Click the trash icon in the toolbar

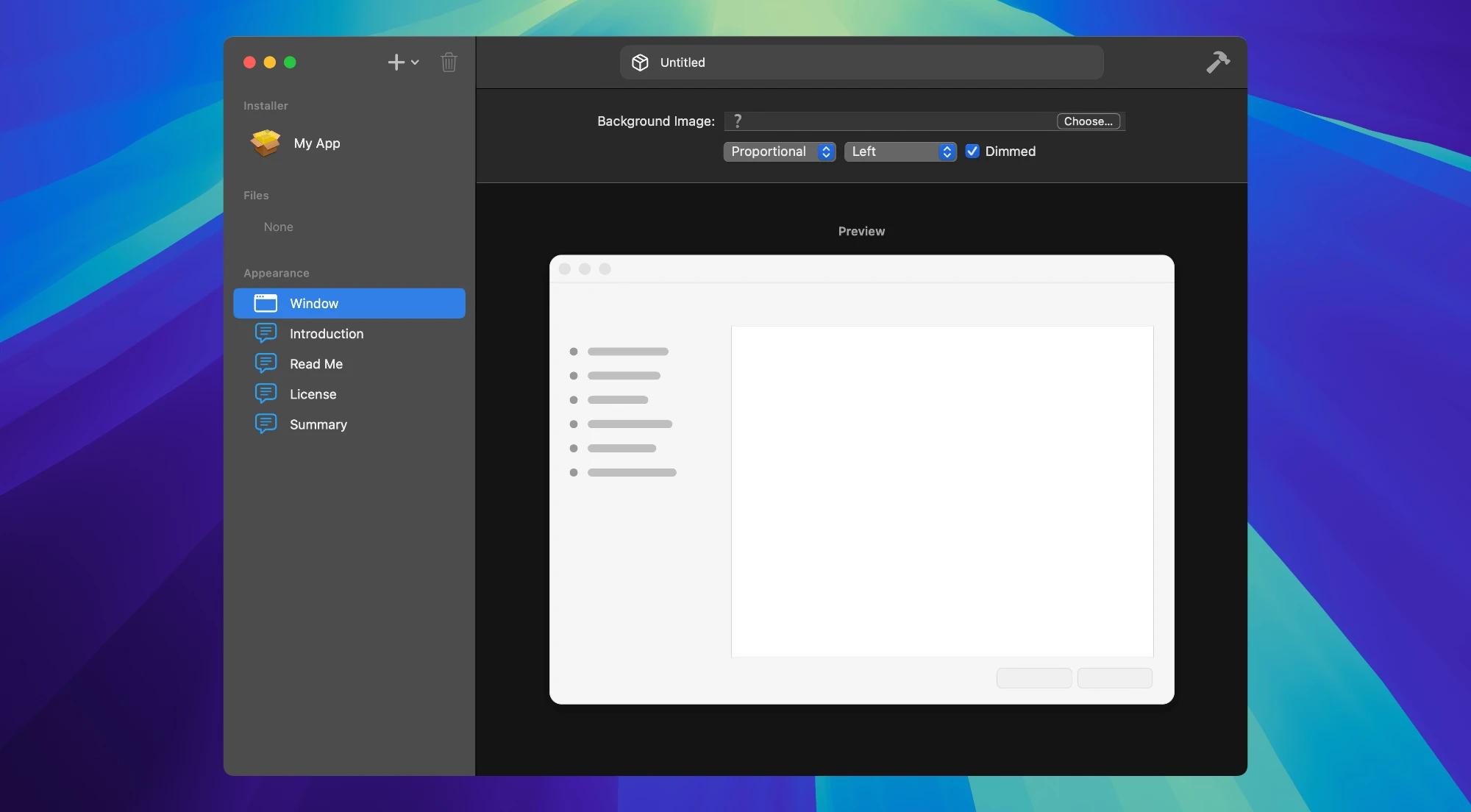coord(449,62)
